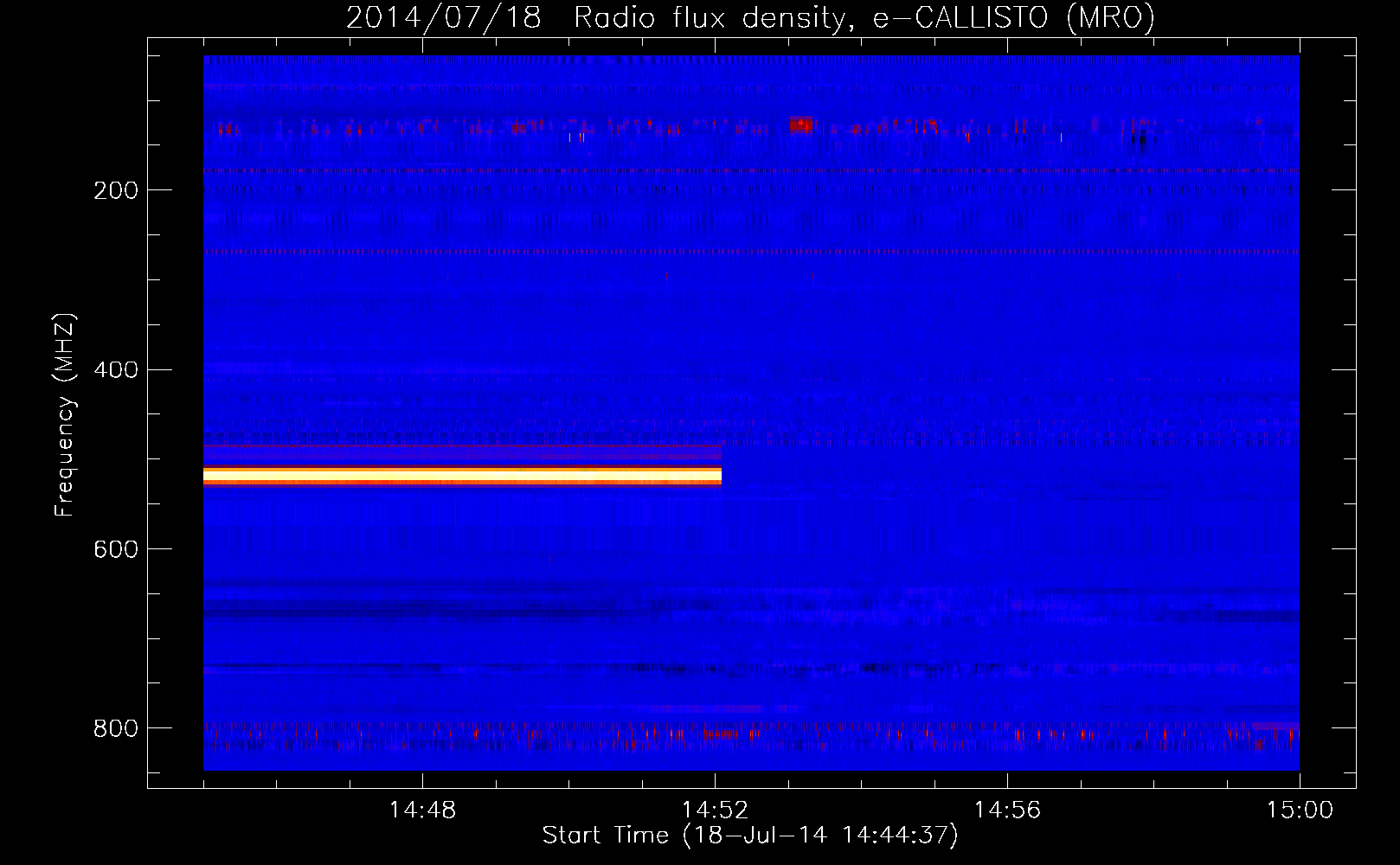Screen dimensions: 1400x865
Task: Click the 800 frequency tick label
Action: point(116,728)
